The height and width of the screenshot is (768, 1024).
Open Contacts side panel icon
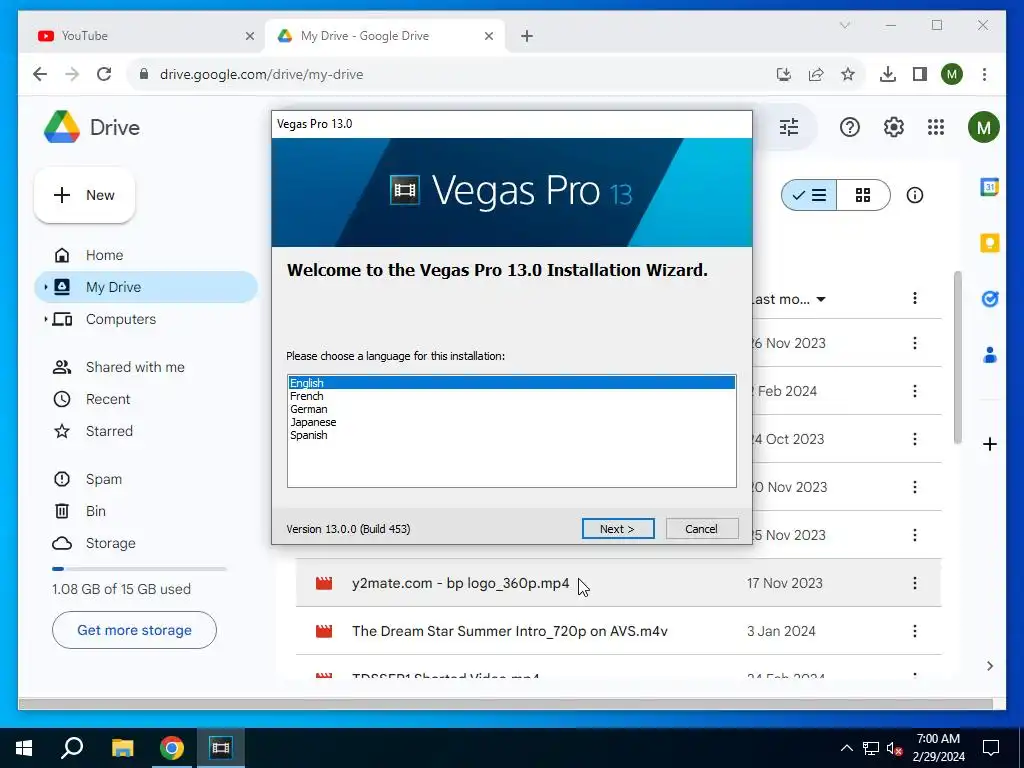coord(989,355)
